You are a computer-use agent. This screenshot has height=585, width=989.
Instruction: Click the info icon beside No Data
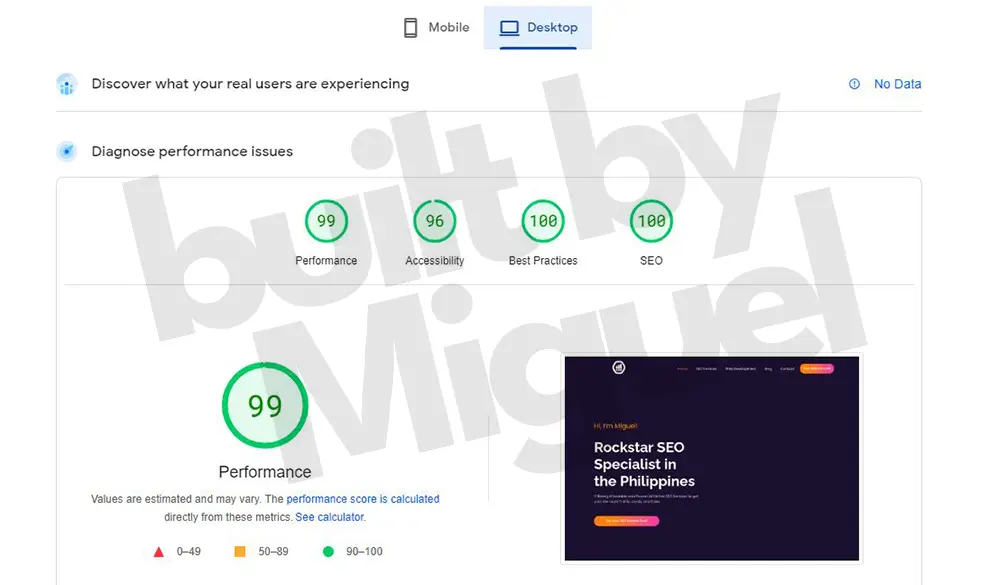click(854, 84)
